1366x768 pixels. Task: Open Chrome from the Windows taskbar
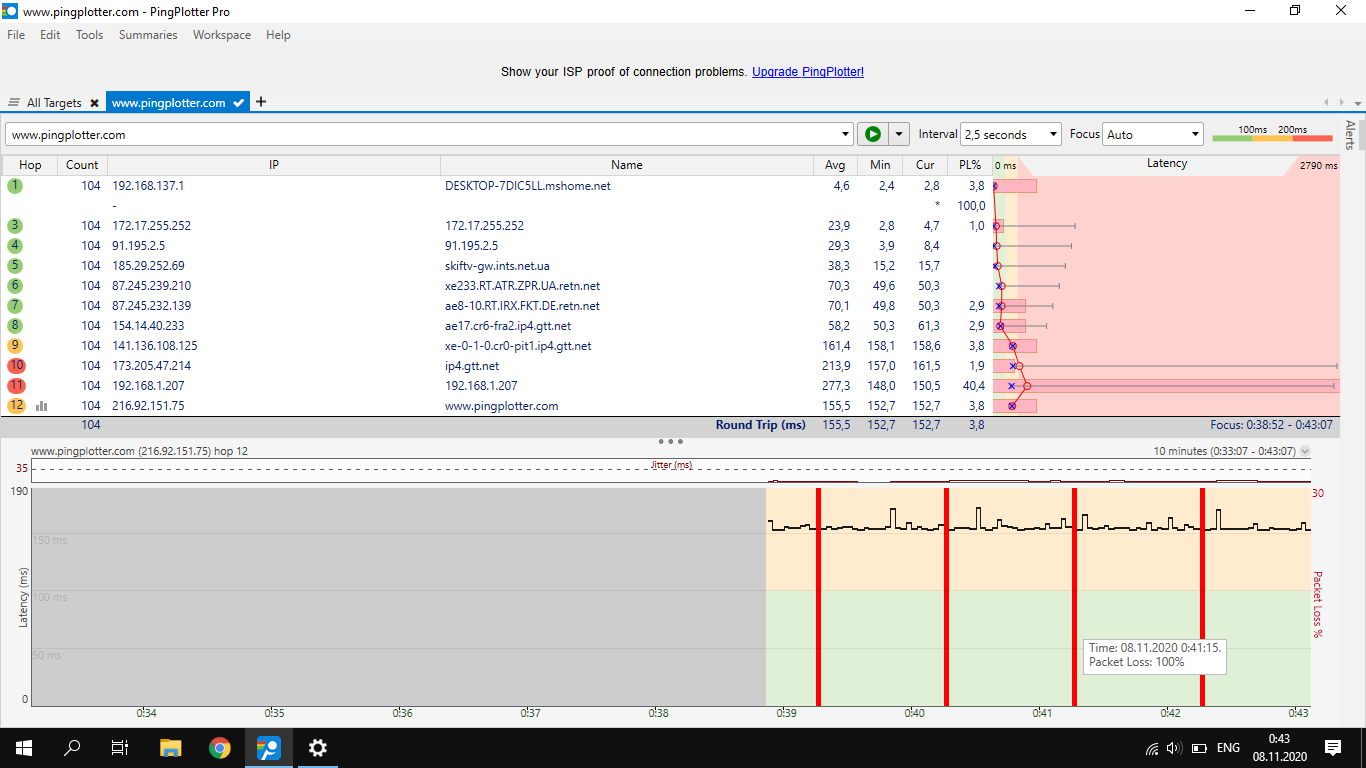click(x=220, y=747)
